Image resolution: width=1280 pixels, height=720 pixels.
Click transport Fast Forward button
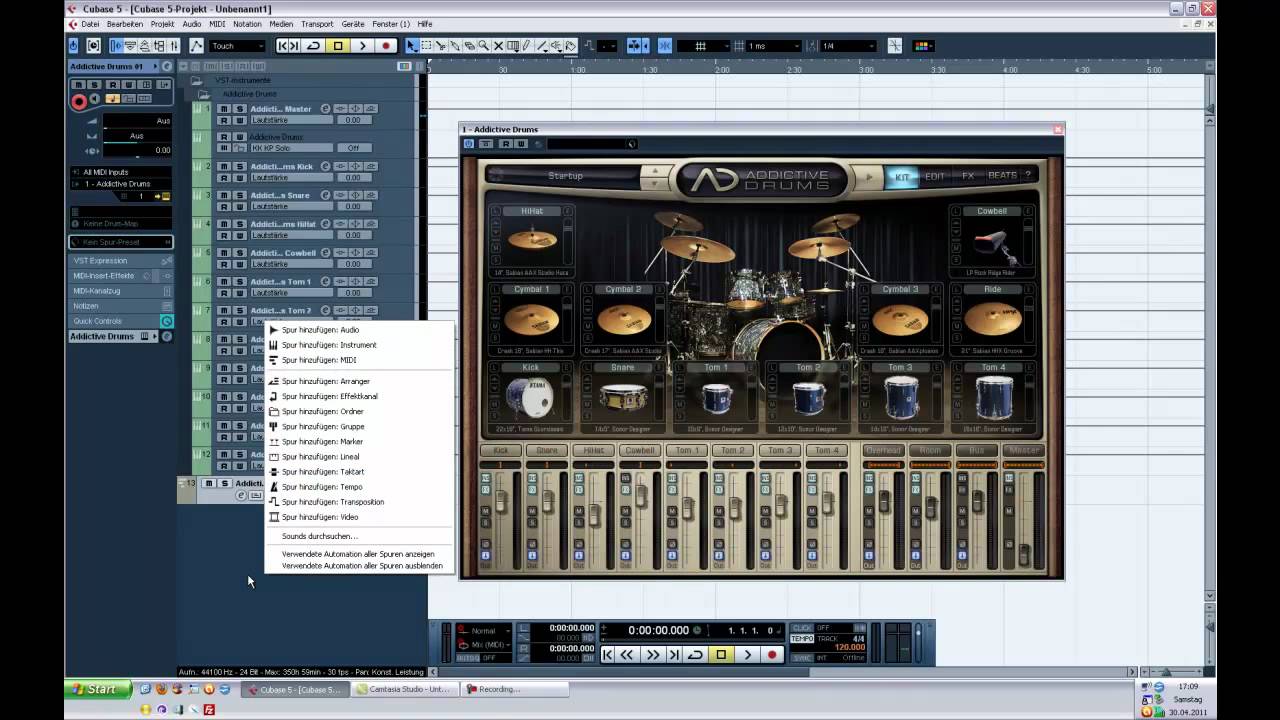click(x=653, y=654)
